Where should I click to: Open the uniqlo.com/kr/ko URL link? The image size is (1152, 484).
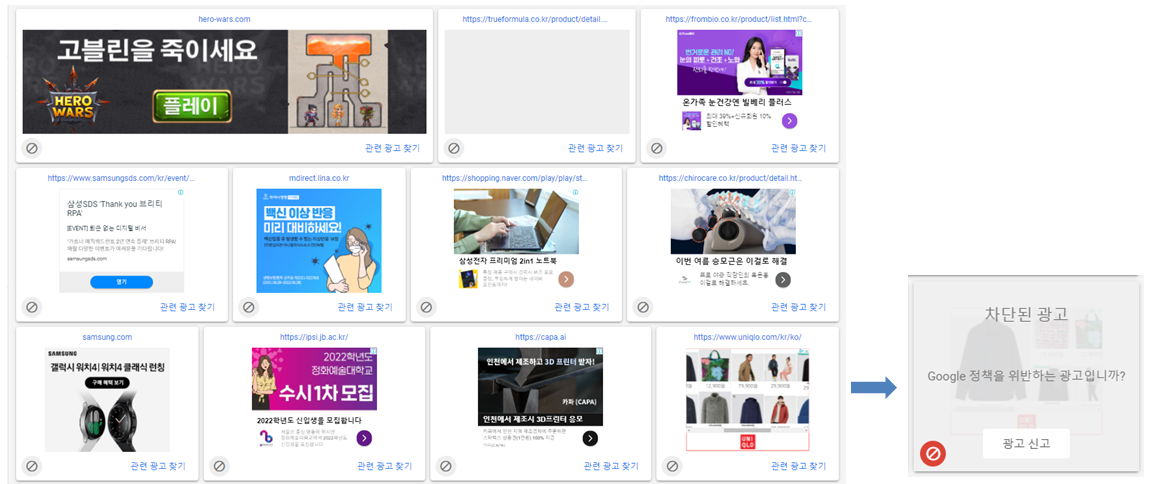click(x=747, y=337)
